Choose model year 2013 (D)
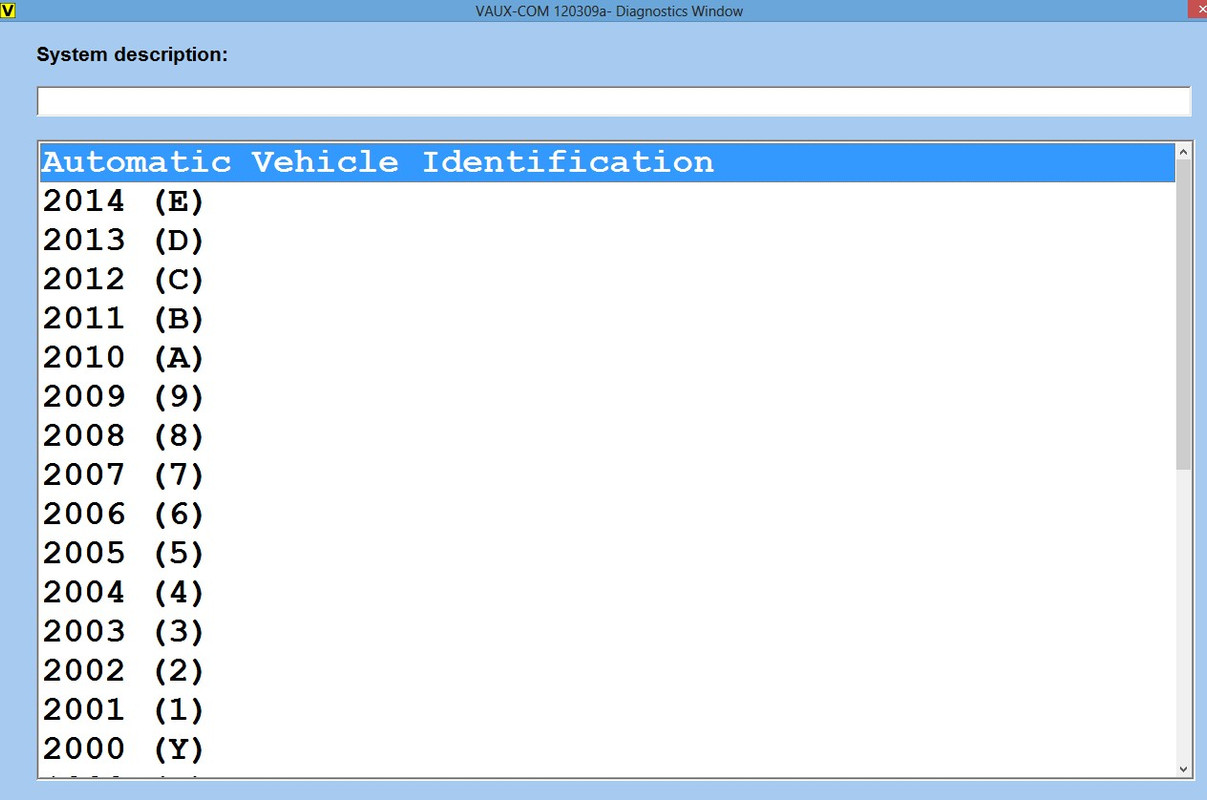This screenshot has height=800, width=1207. 608,240
